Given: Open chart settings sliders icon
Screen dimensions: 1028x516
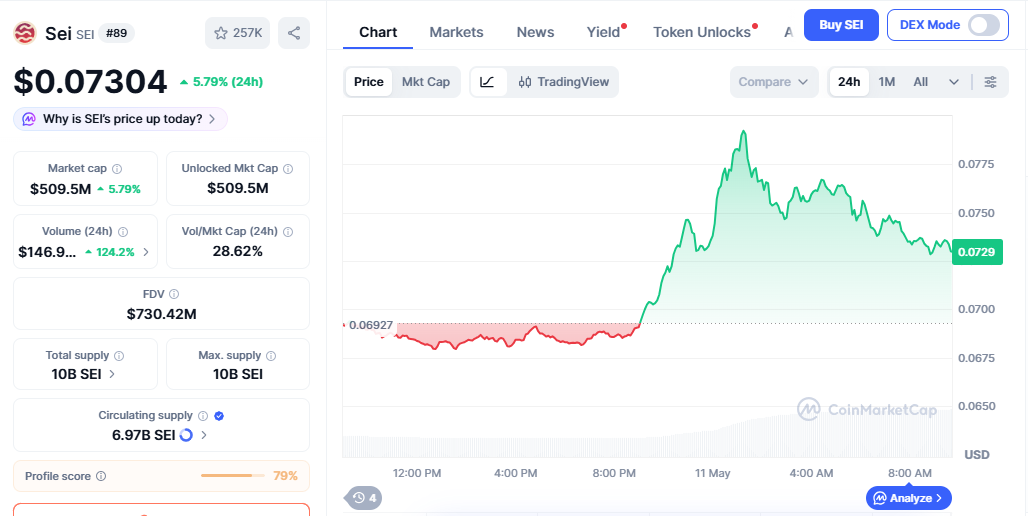Looking at the screenshot, I should pyautogui.click(x=991, y=82).
